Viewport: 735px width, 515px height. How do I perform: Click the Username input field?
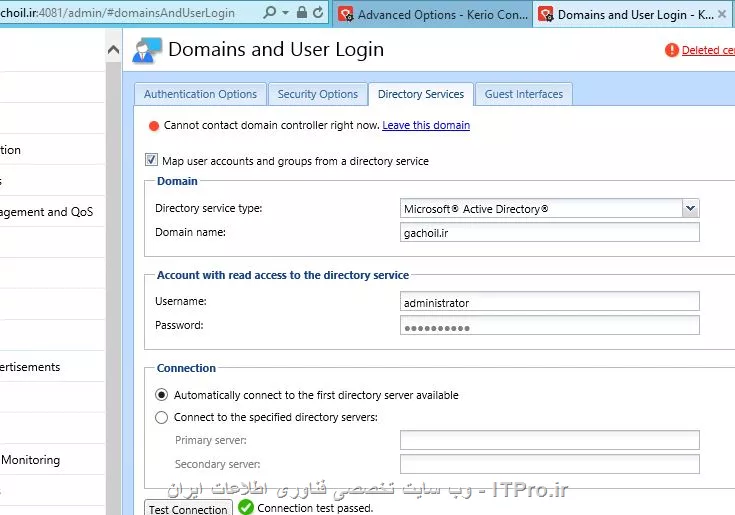[x=549, y=302]
